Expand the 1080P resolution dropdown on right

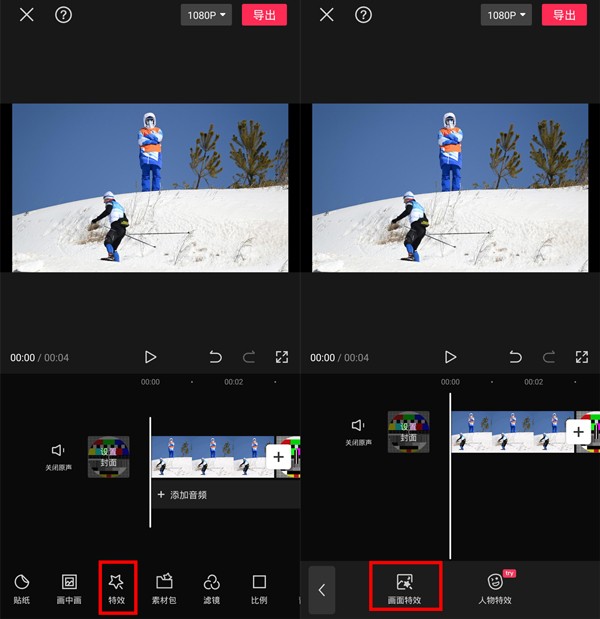pyautogui.click(x=506, y=15)
